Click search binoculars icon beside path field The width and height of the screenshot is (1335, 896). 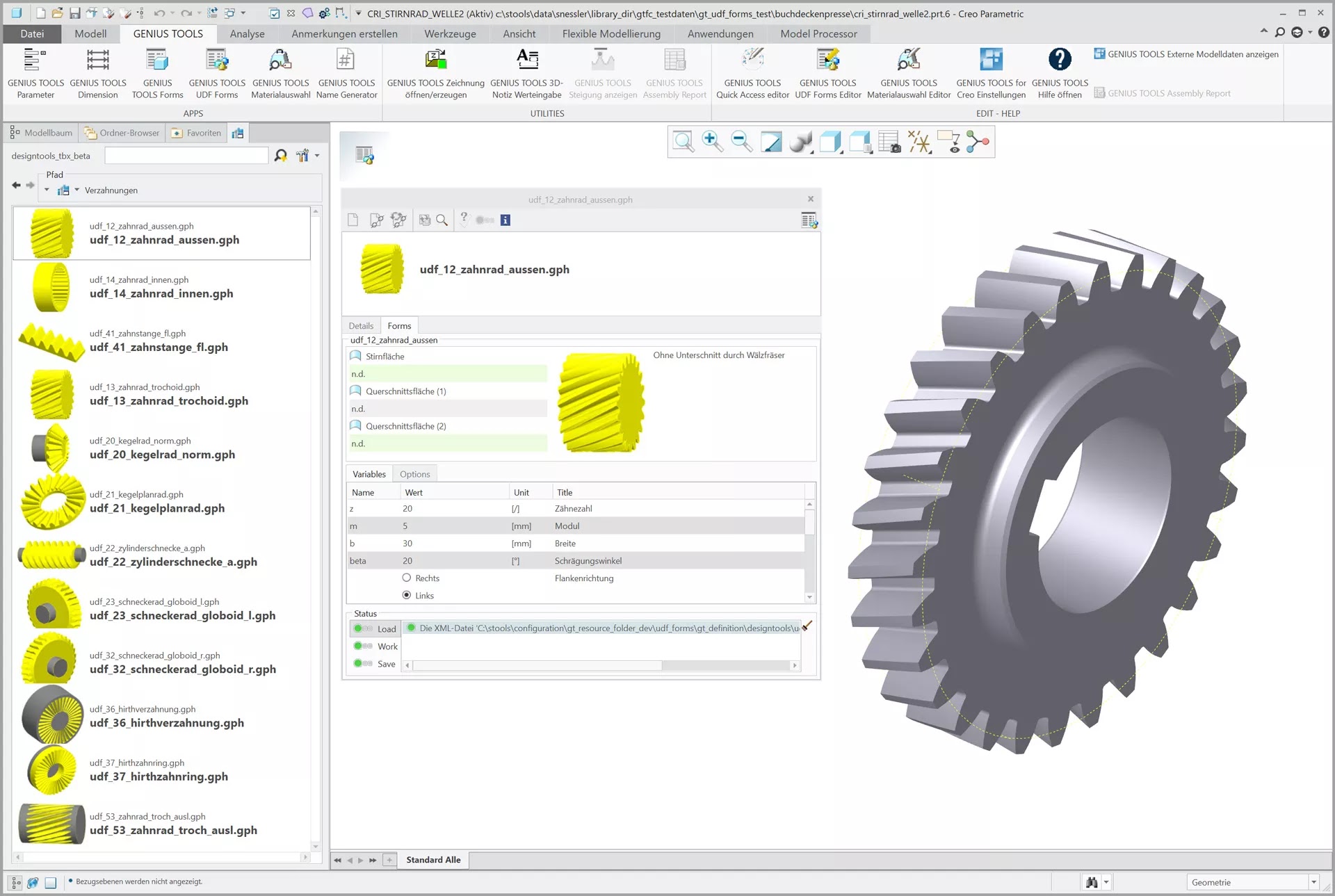tap(281, 156)
